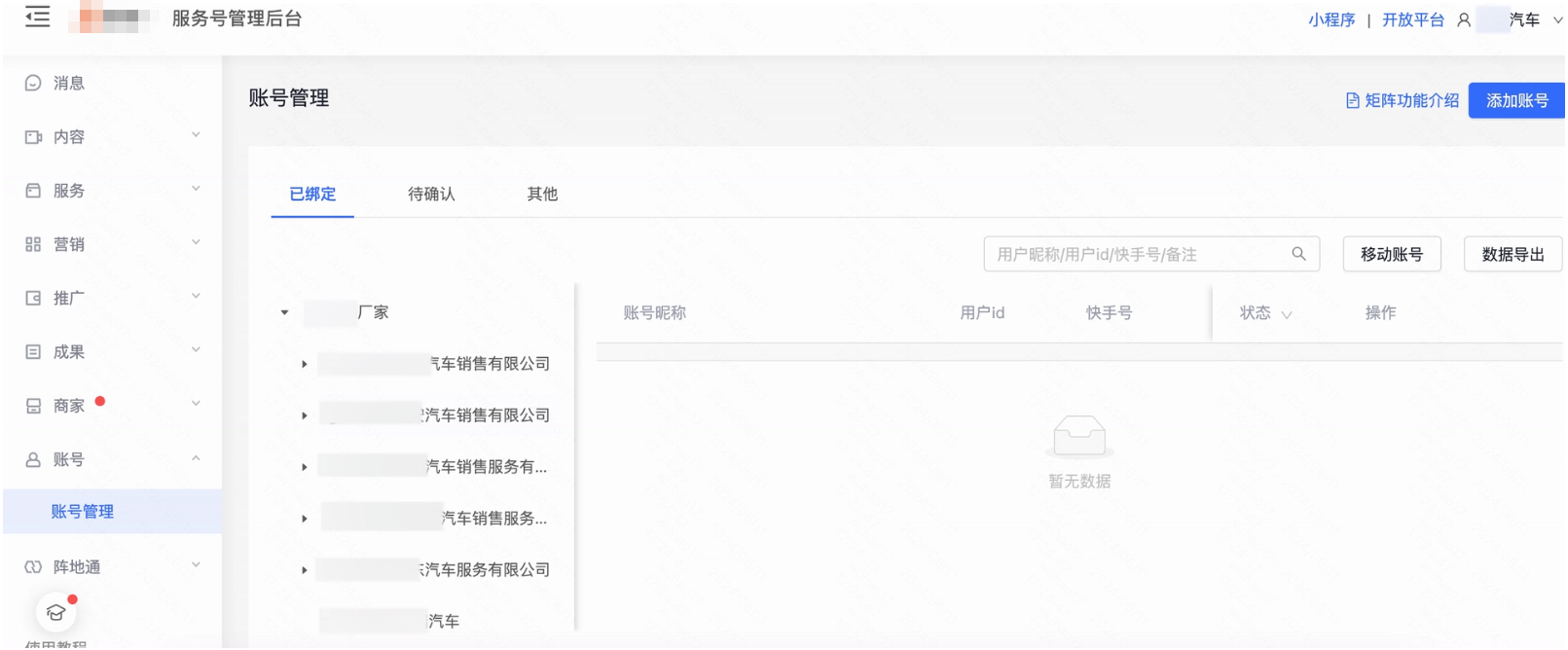Expand first 汽车销售有限公司 tree node arrow

(x=305, y=364)
